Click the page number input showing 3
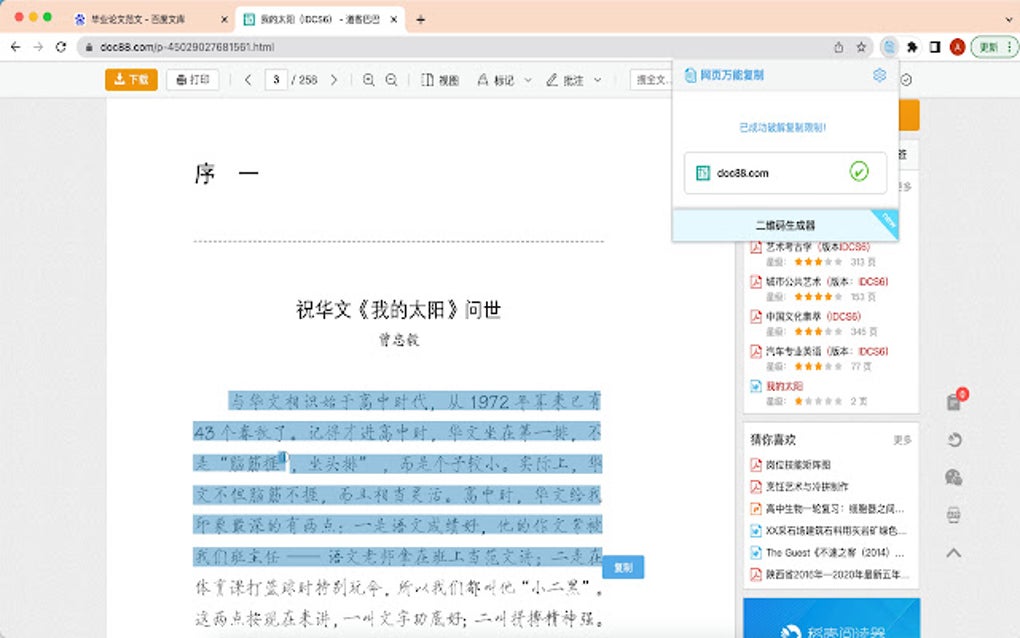This screenshot has height=638, width=1020. point(276,80)
